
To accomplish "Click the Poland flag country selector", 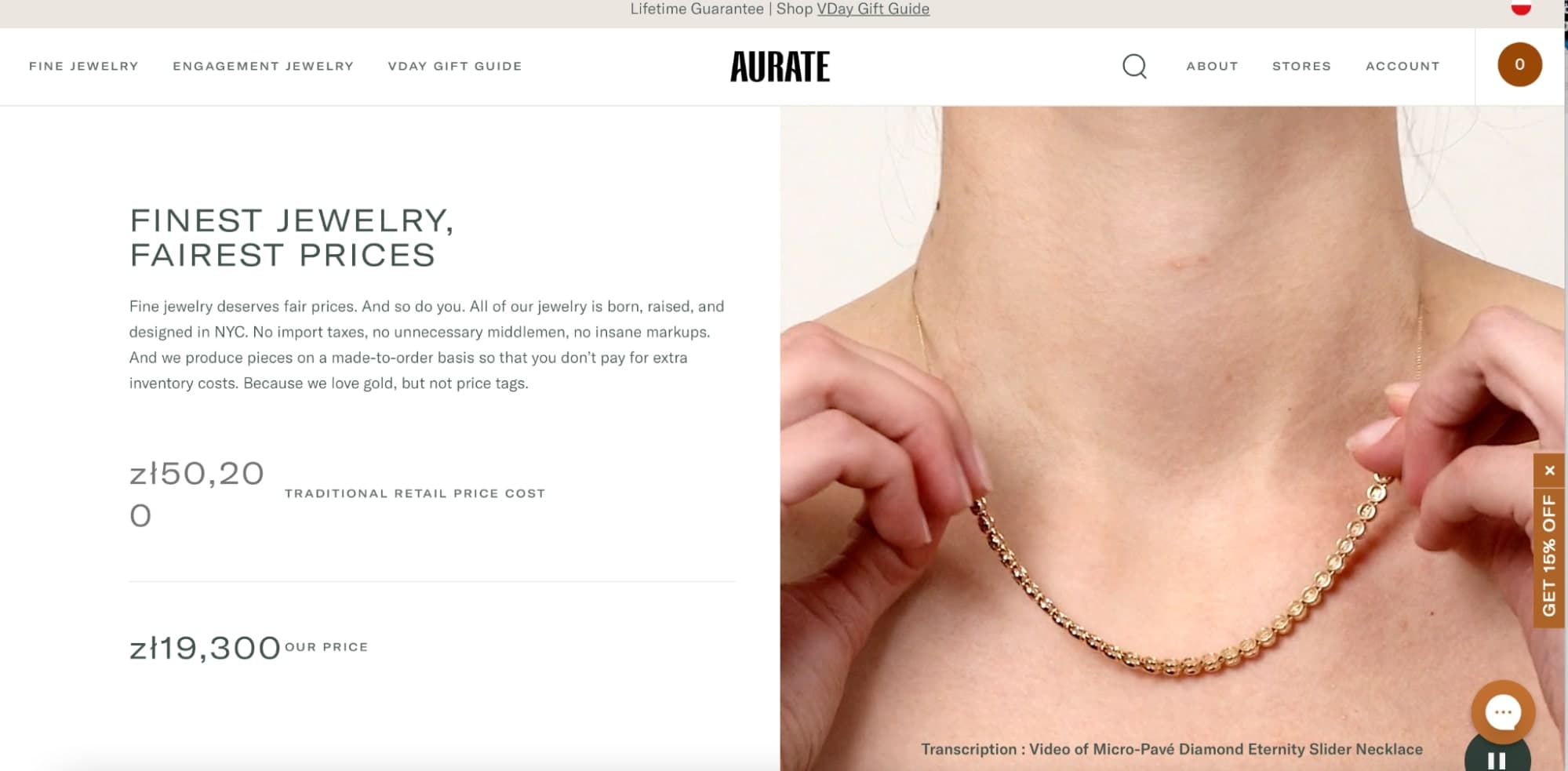I will point(1521,8).
